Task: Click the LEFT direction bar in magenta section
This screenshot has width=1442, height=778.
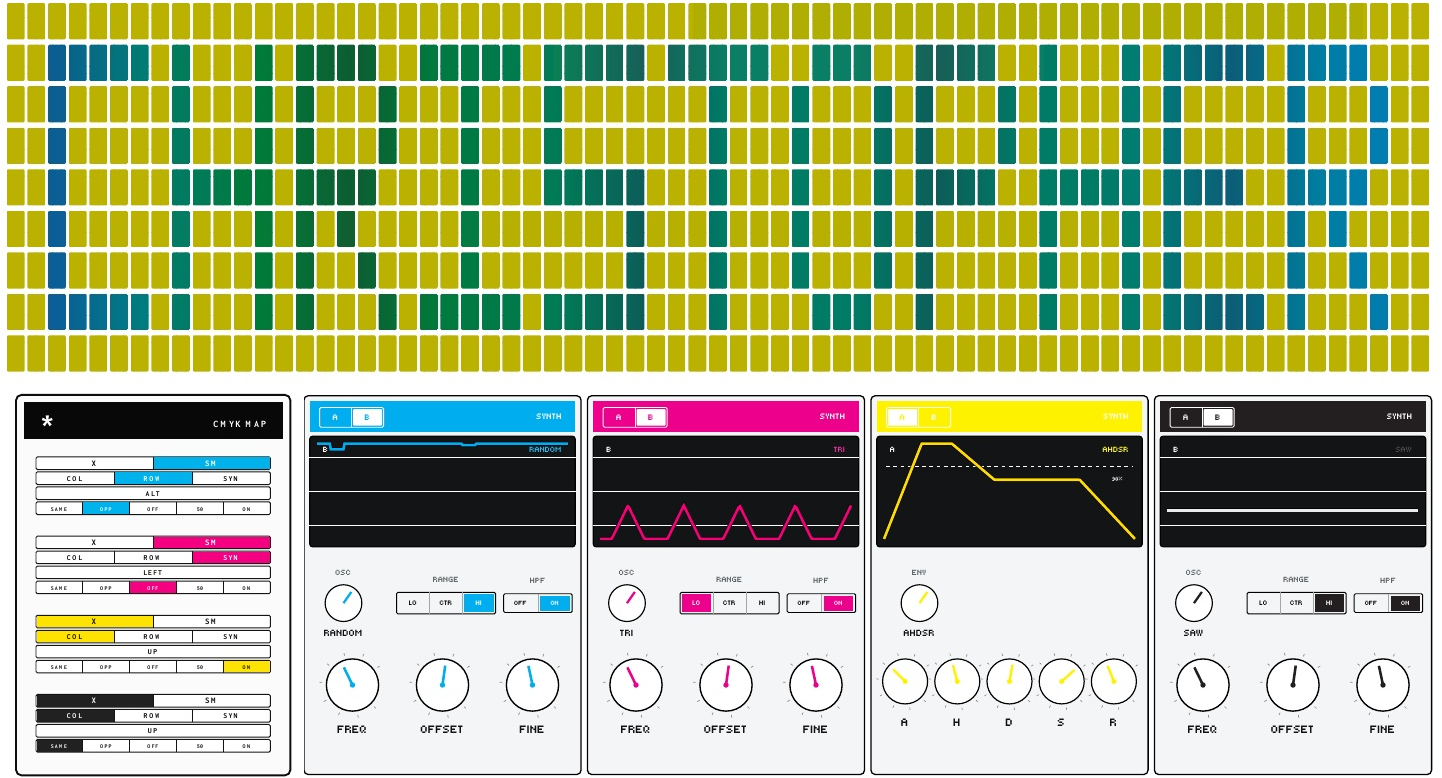Action: click(153, 572)
